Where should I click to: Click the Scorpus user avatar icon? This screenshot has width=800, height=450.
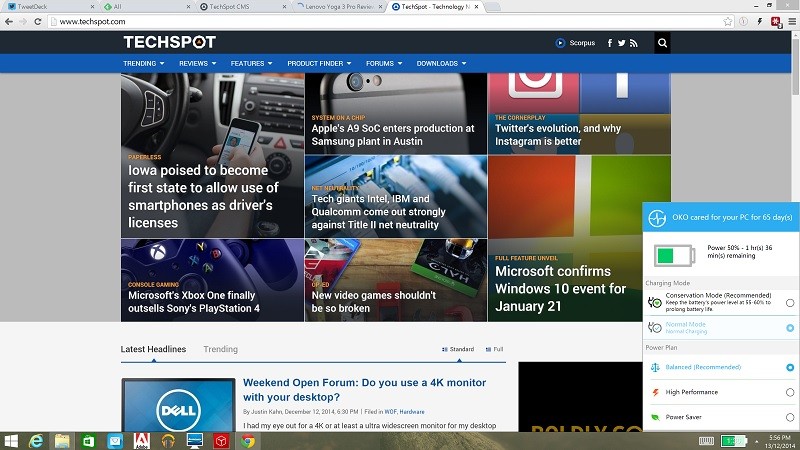tap(560, 43)
